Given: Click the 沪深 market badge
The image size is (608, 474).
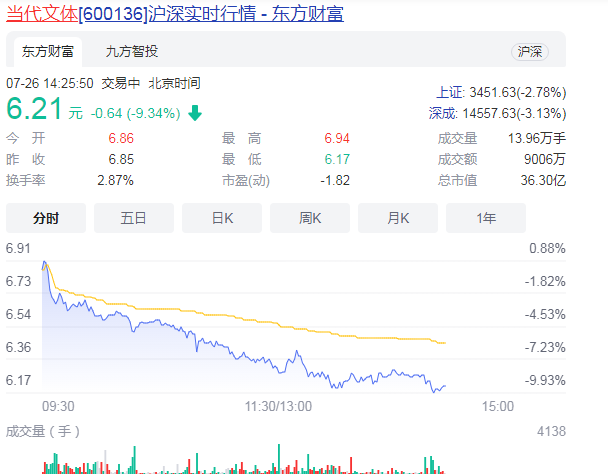Looking at the screenshot, I should click(529, 51).
